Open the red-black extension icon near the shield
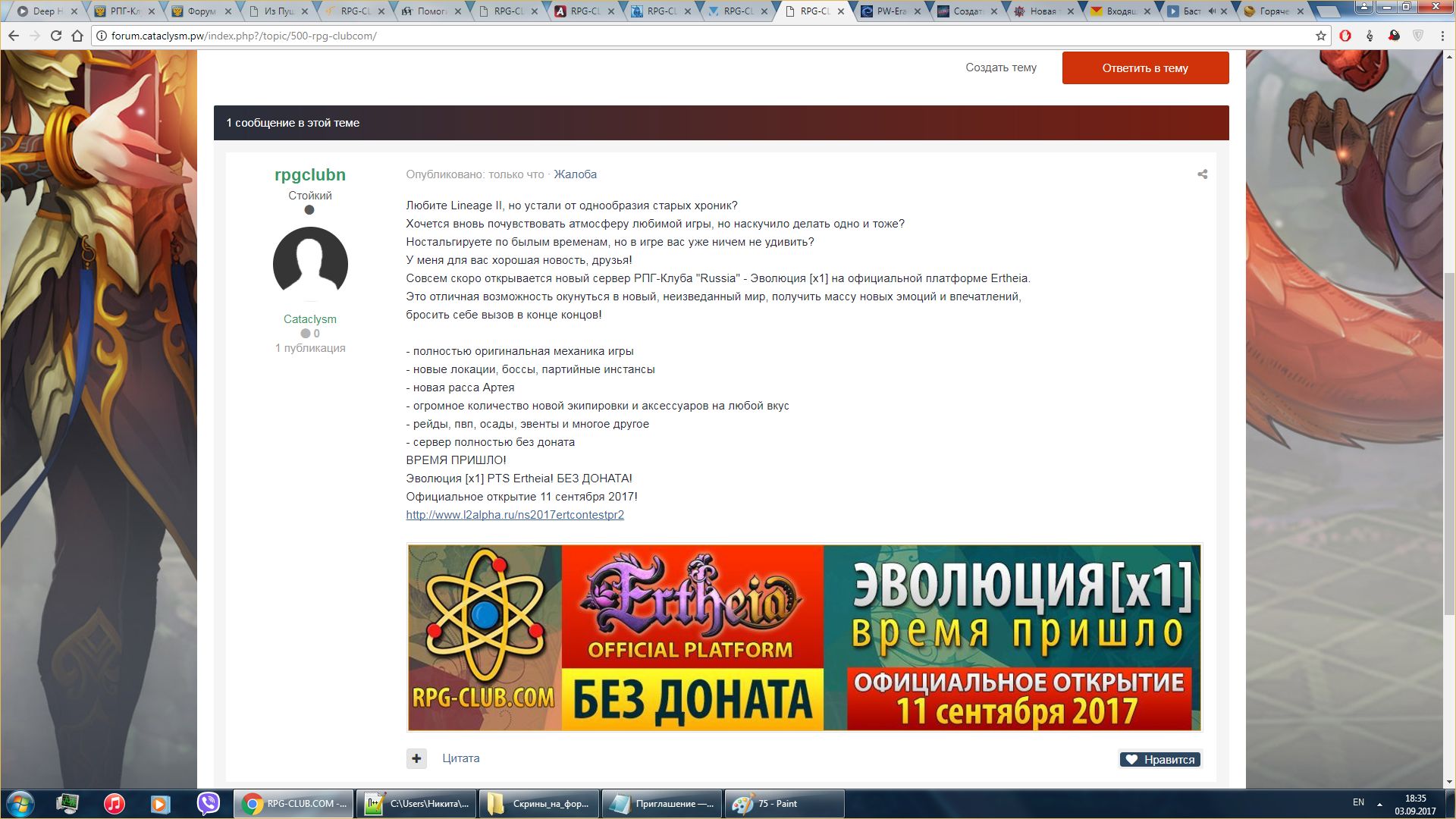Image resolution: width=1456 pixels, height=819 pixels. (x=1394, y=36)
